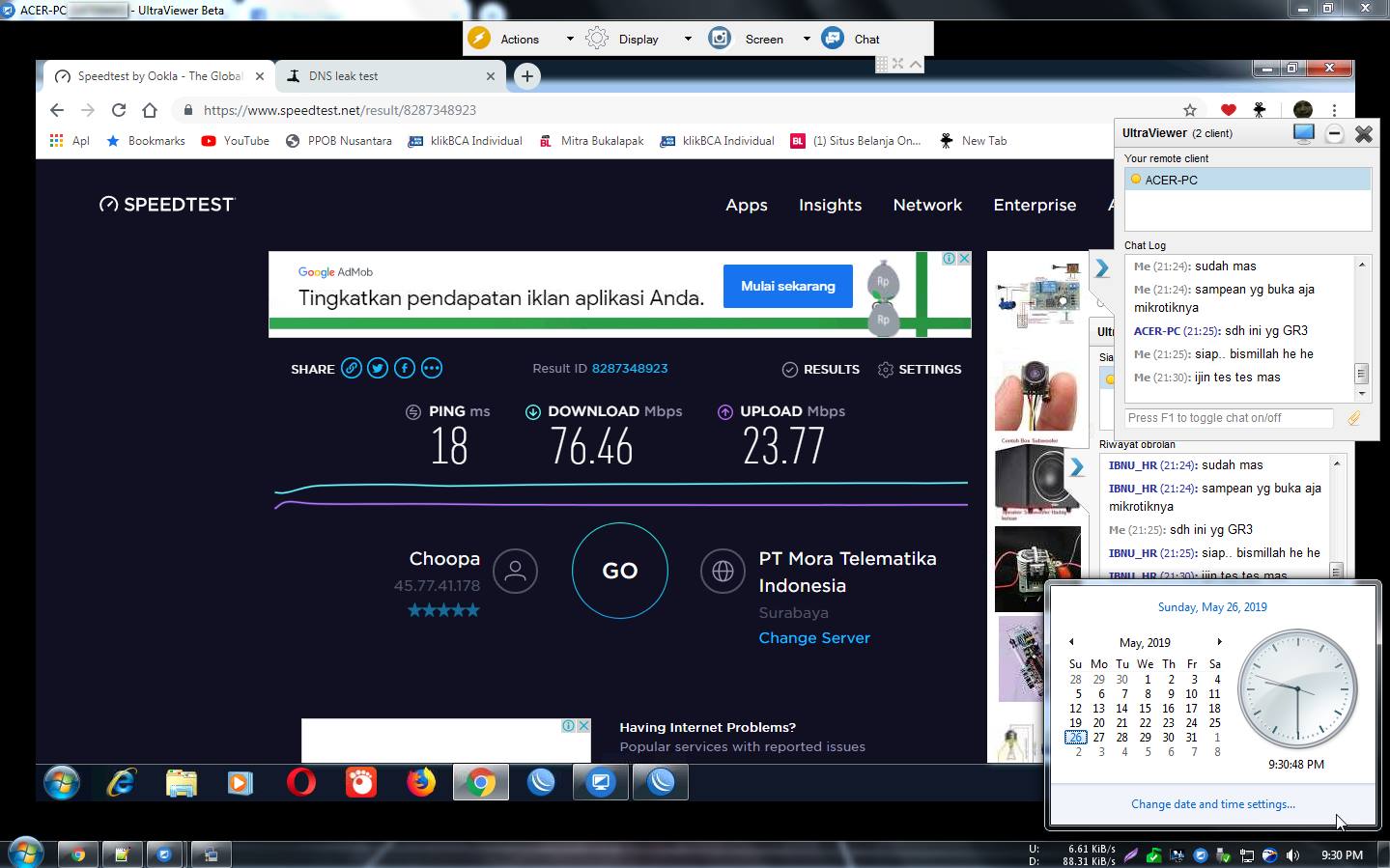The image size is (1390, 868).
Task: Click the red heart extension icon in Chrome
Action: pos(1228,110)
